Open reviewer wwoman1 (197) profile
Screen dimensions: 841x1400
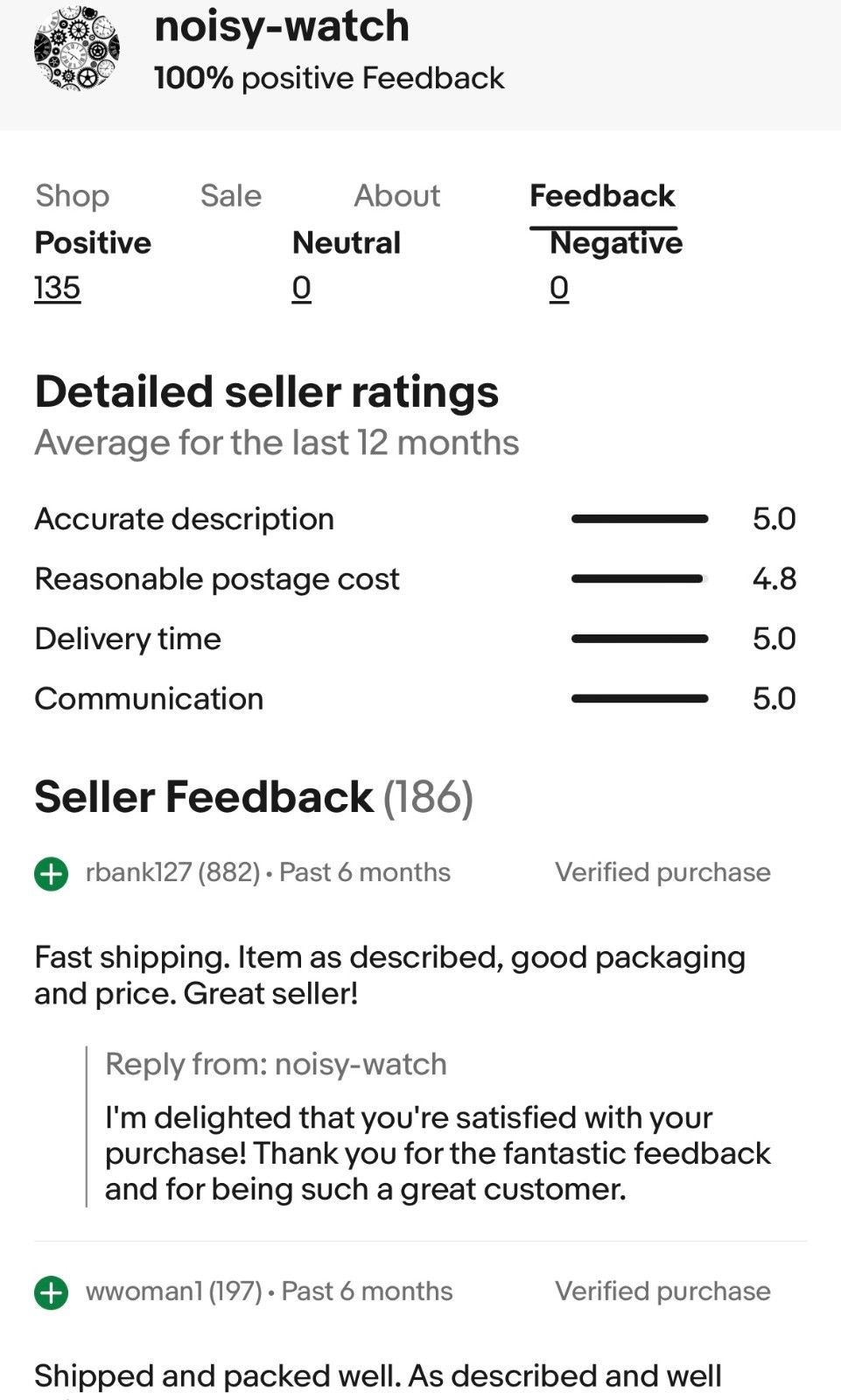tap(173, 1291)
